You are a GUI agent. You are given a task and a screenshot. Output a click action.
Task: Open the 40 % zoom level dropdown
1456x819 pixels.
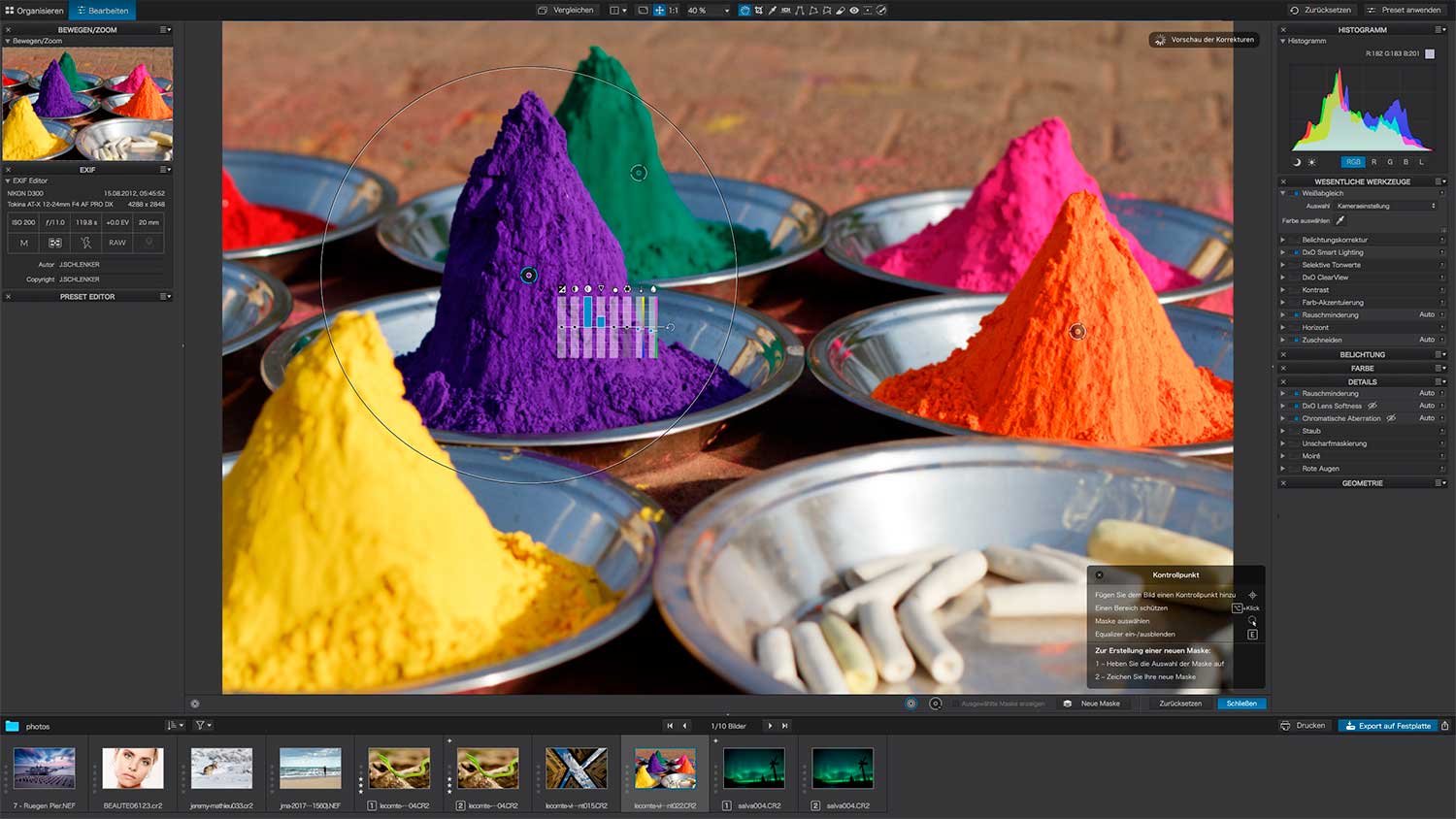click(x=726, y=11)
